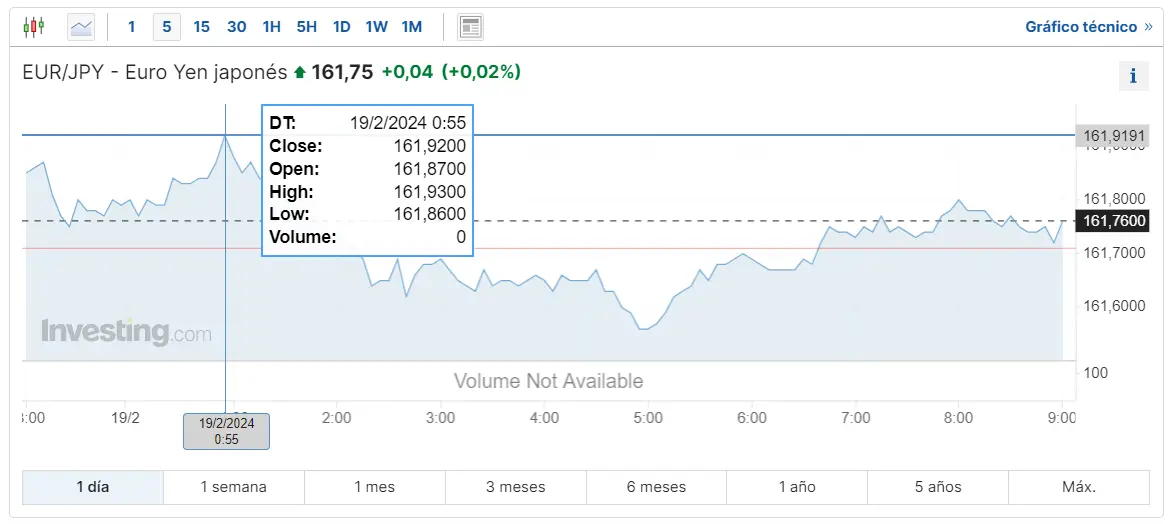Set interval to 1H
1170x524 pixels.
click(272, 28)
